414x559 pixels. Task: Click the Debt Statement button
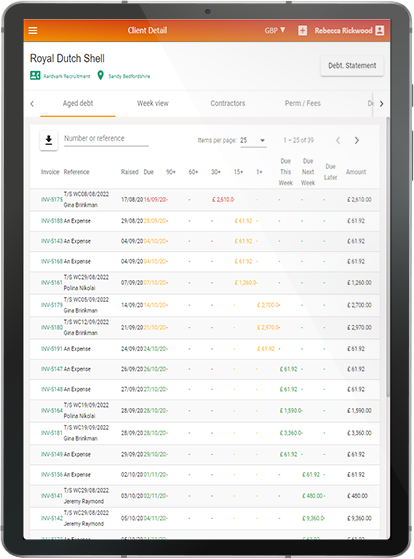point(352,66)
